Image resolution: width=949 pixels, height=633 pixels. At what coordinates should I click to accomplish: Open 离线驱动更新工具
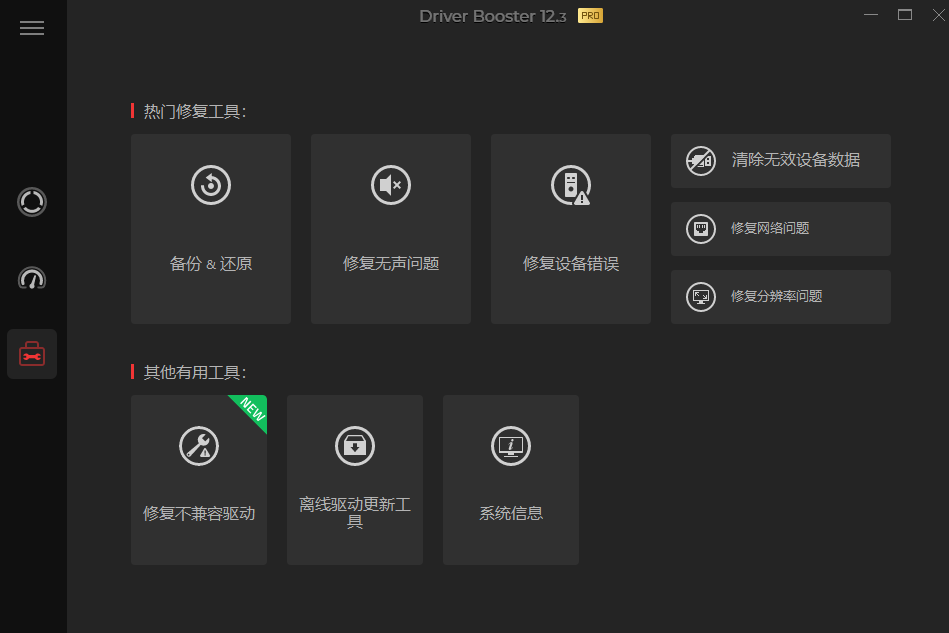(x=355, y=480)
